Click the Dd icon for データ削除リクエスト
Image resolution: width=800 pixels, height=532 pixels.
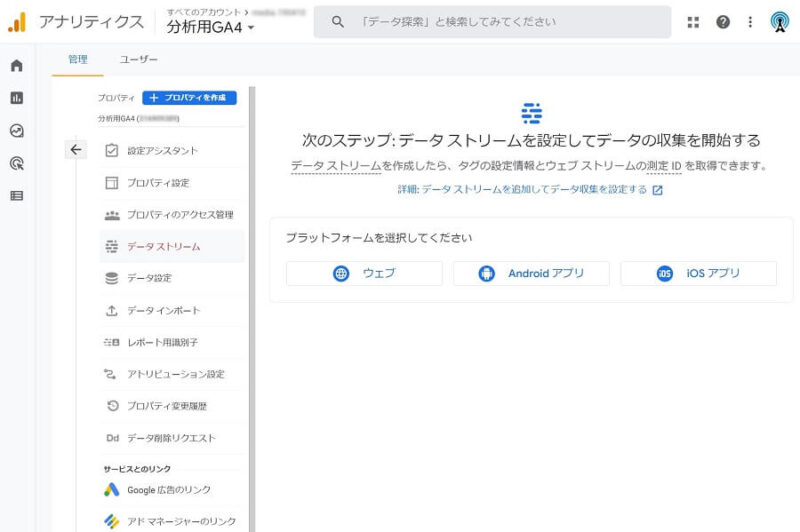pos(113,438)
